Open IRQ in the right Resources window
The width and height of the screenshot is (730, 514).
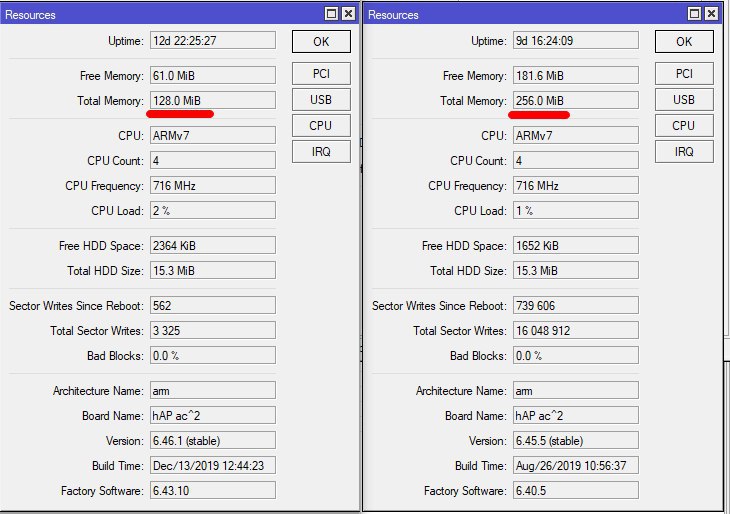pyautogui.click(x=684, y=152)
